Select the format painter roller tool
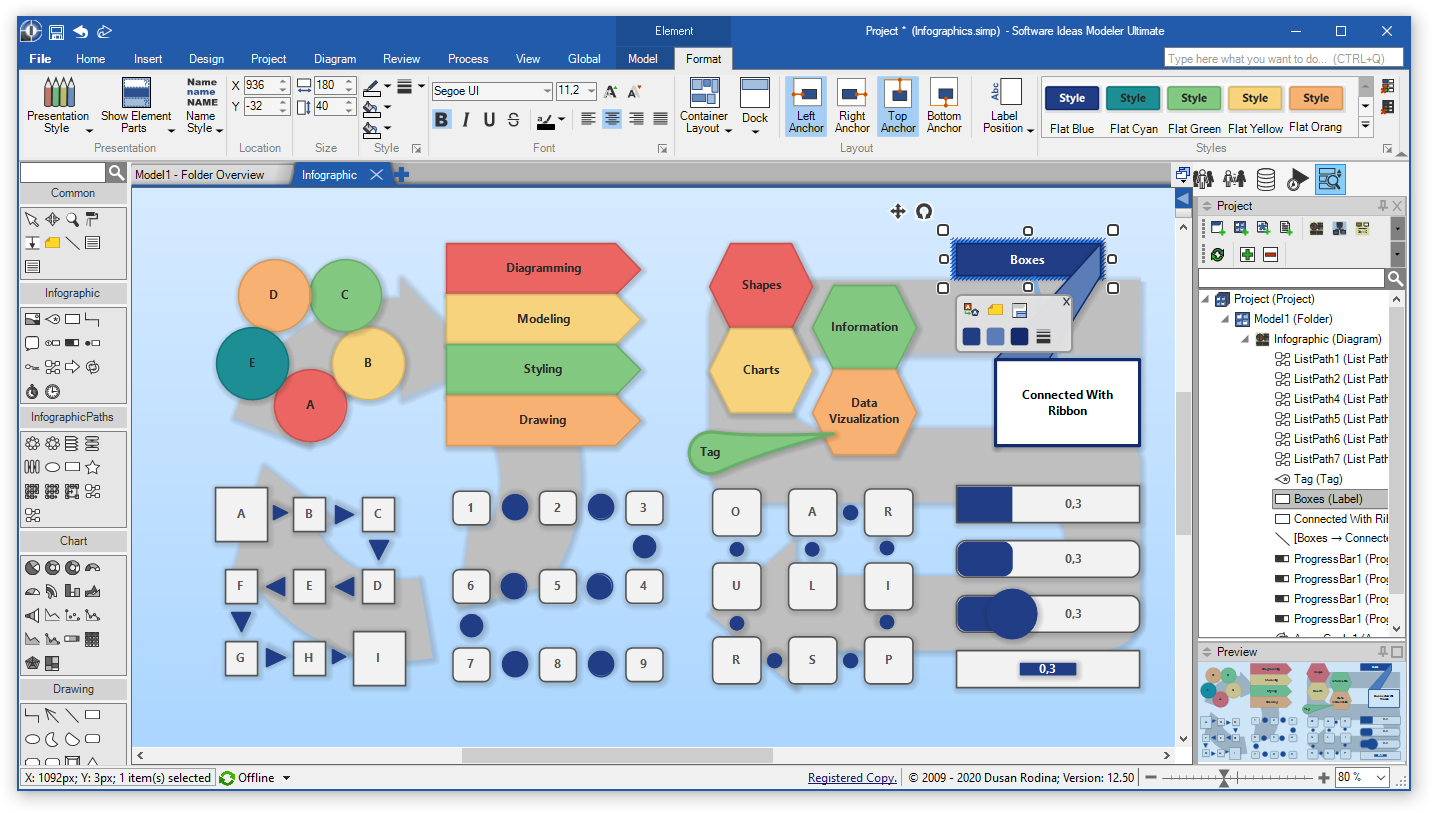This screenshot has height=813, width=1432. 92,219
